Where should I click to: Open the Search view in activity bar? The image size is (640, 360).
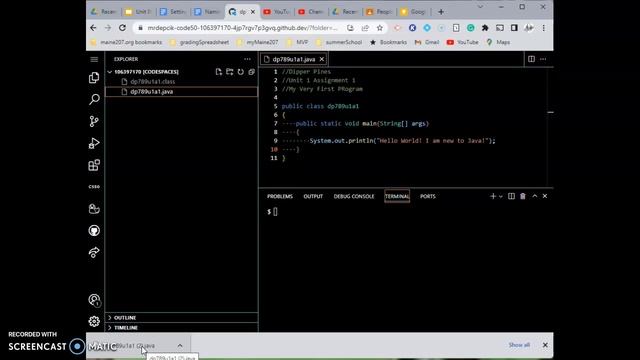pos(94,99)
